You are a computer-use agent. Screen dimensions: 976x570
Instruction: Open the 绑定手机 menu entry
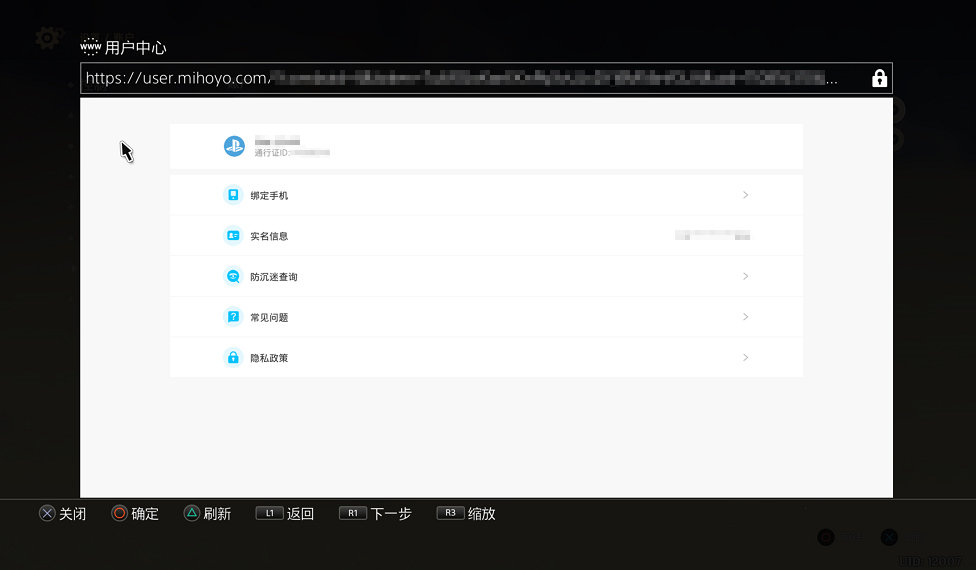pos(486,195)
